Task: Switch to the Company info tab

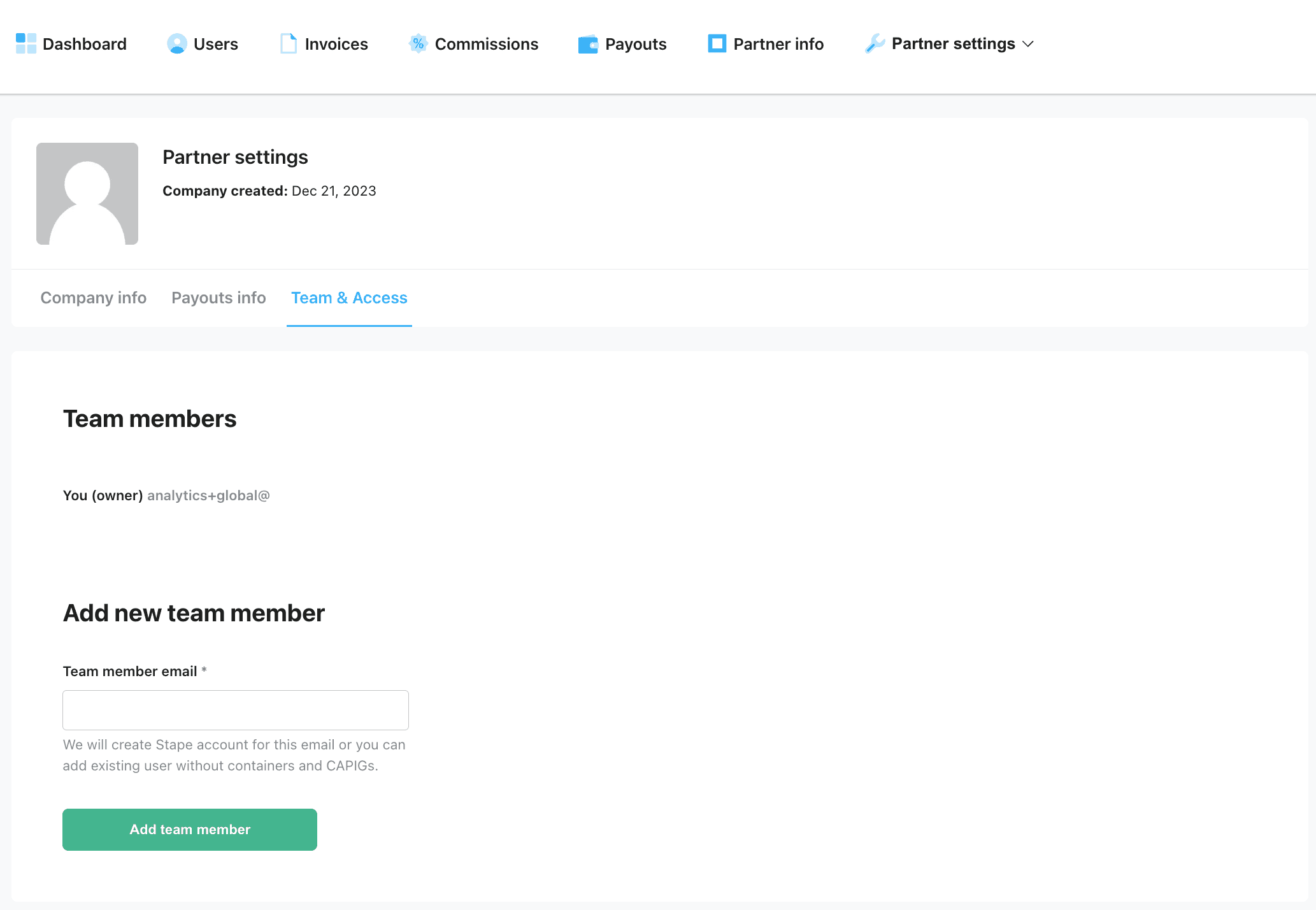Action: click(94, 298)
